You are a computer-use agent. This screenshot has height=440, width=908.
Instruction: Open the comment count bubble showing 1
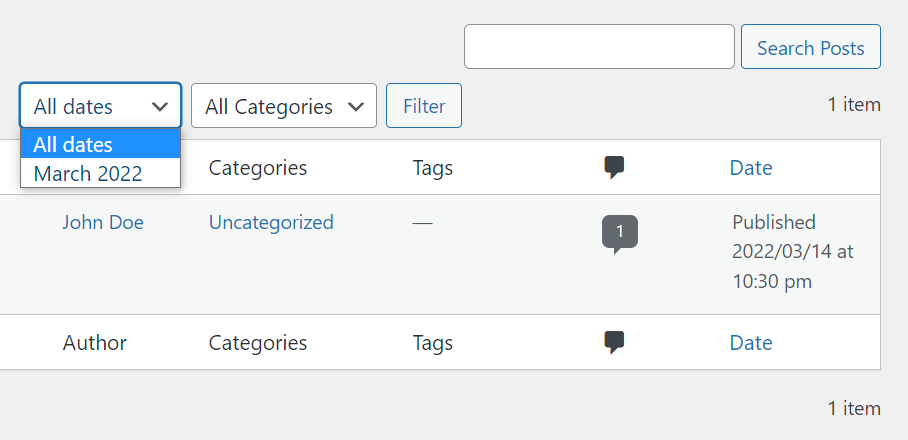click(620, 234)
